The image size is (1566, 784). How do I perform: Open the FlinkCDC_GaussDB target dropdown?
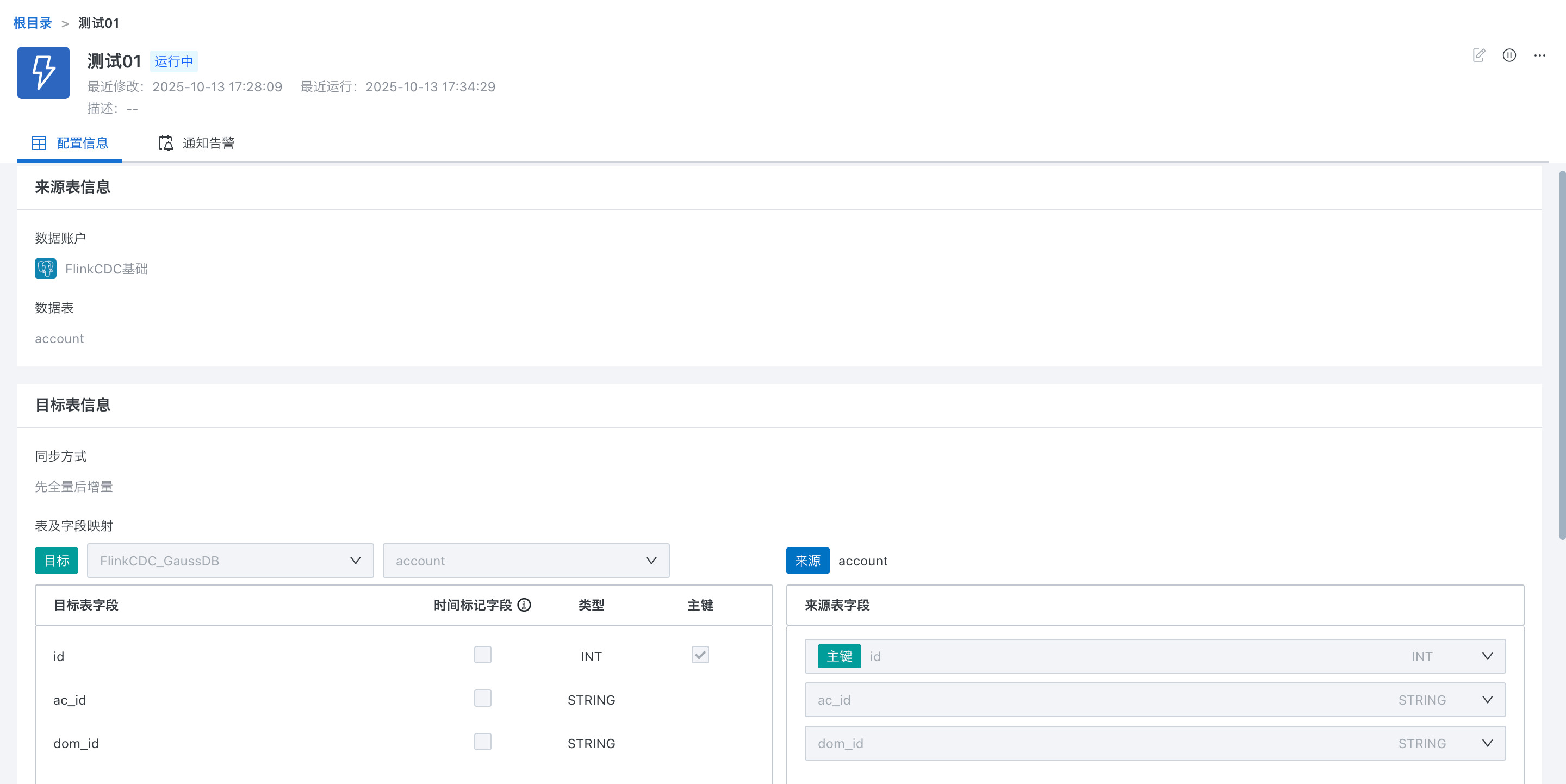pos(230,561)
